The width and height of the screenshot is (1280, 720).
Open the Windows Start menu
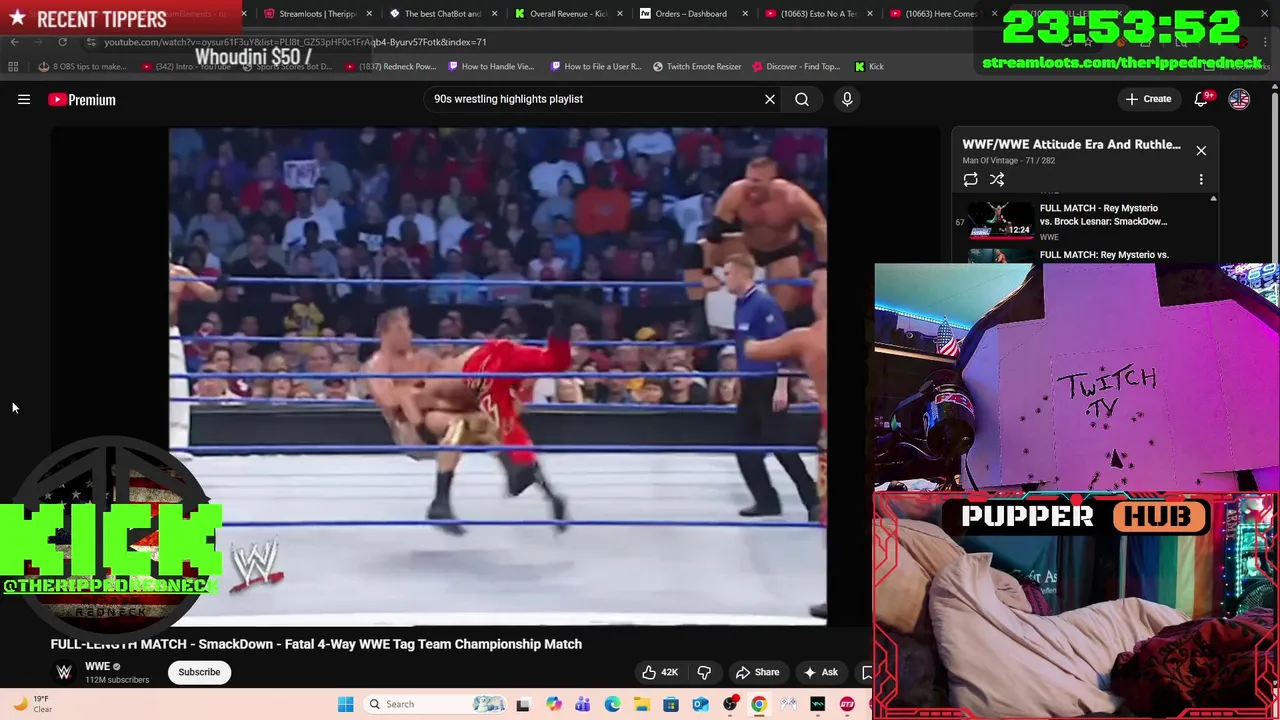tap(345, 704)
